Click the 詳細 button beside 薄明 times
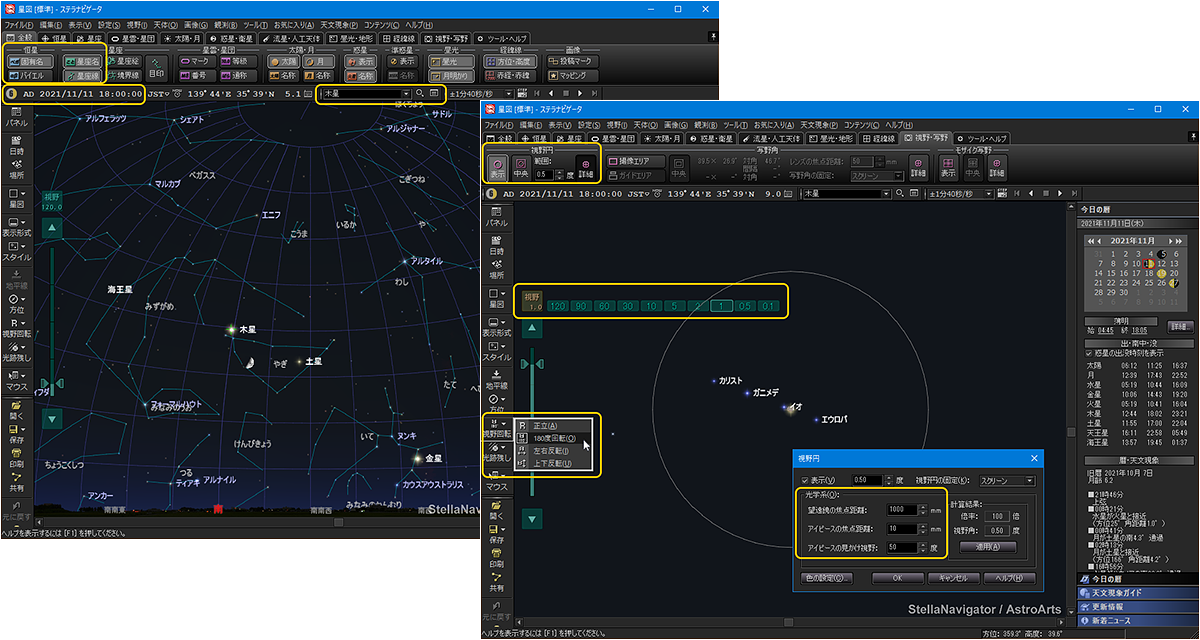This screenshot has width=1200, height=640. click(1180, 326)
